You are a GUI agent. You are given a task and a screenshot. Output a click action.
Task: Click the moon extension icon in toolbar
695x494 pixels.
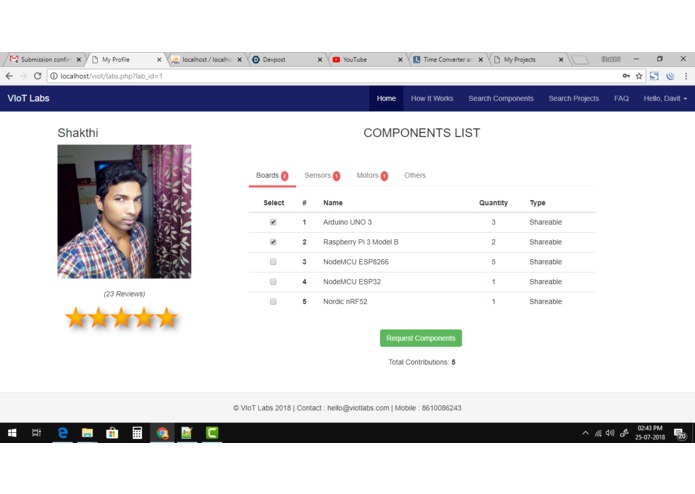(x=670, y=76)
